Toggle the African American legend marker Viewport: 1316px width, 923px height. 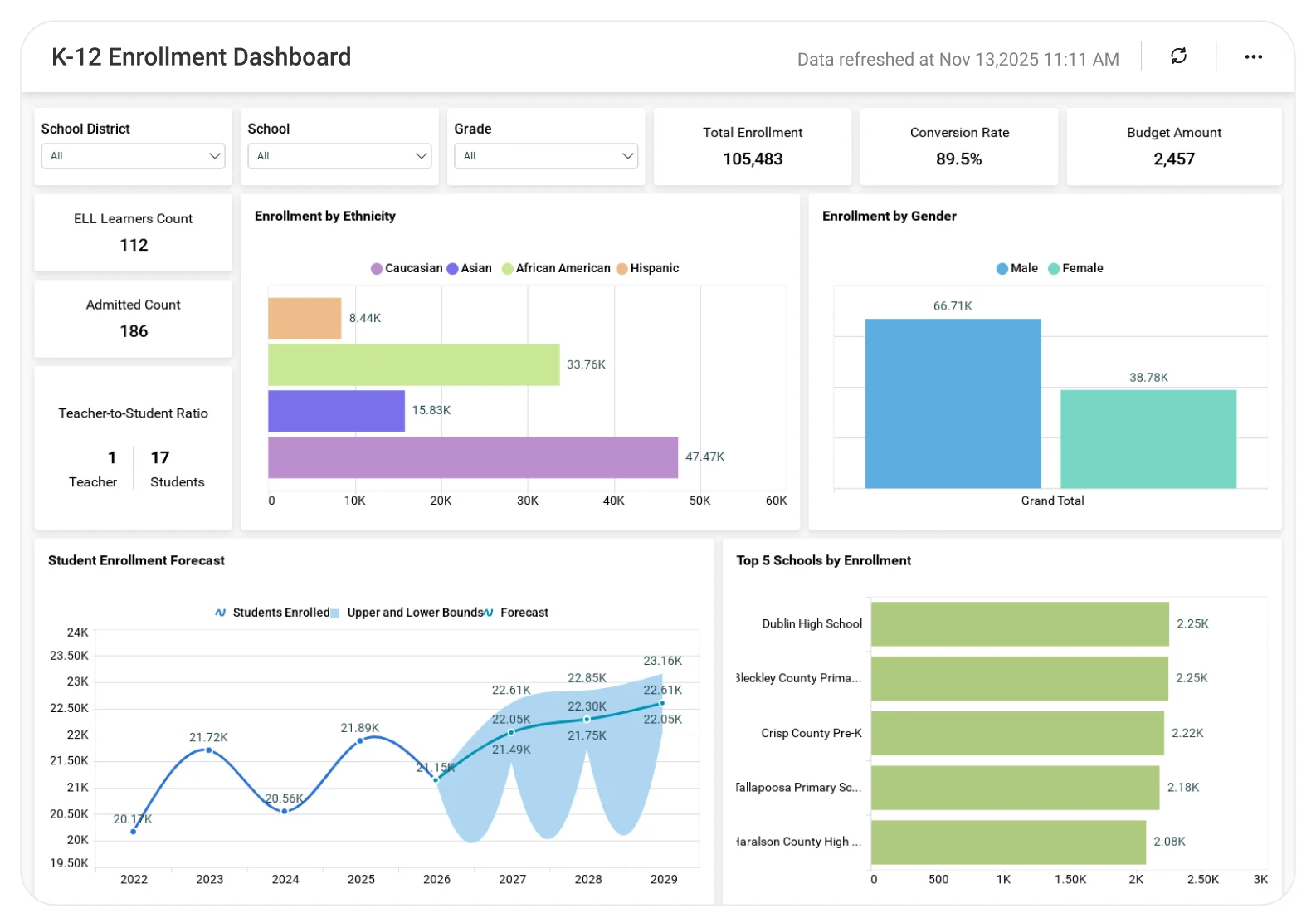[x=508, y=268]
